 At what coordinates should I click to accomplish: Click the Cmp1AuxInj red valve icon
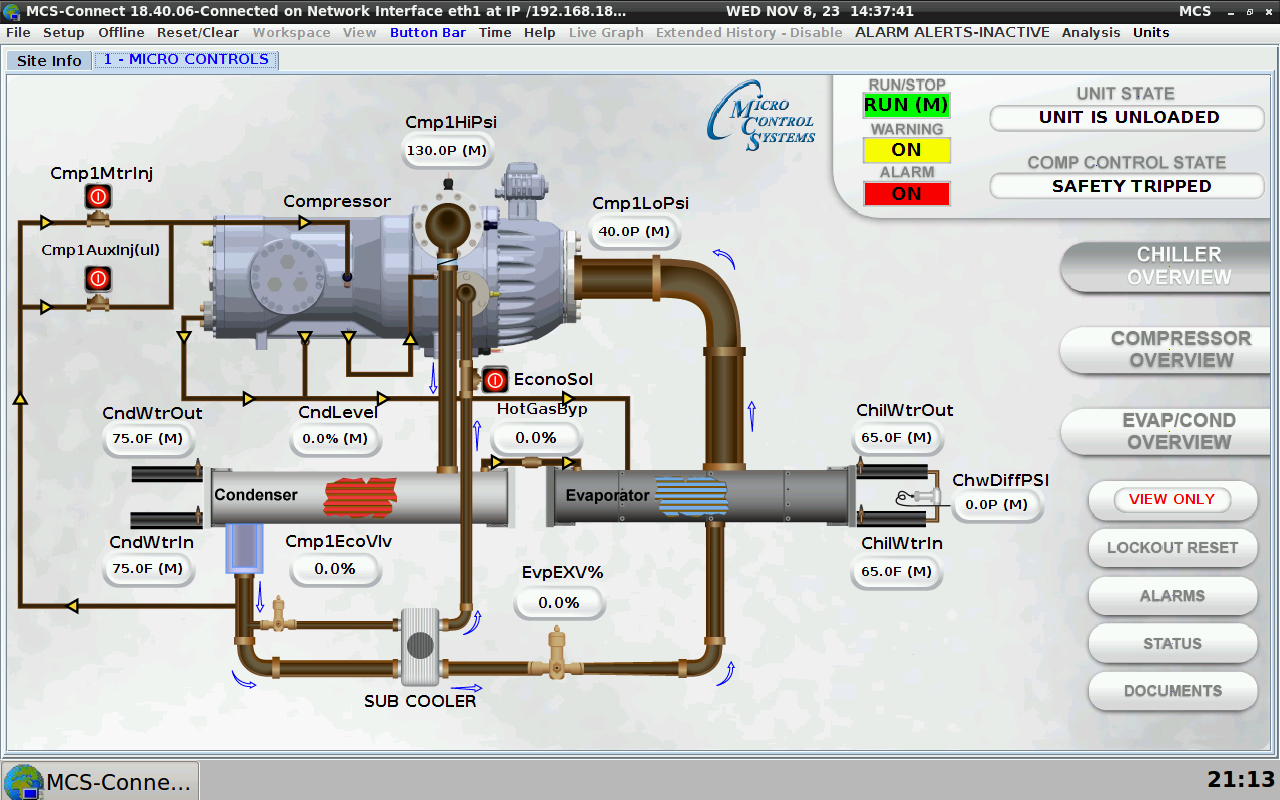point(98,279)
